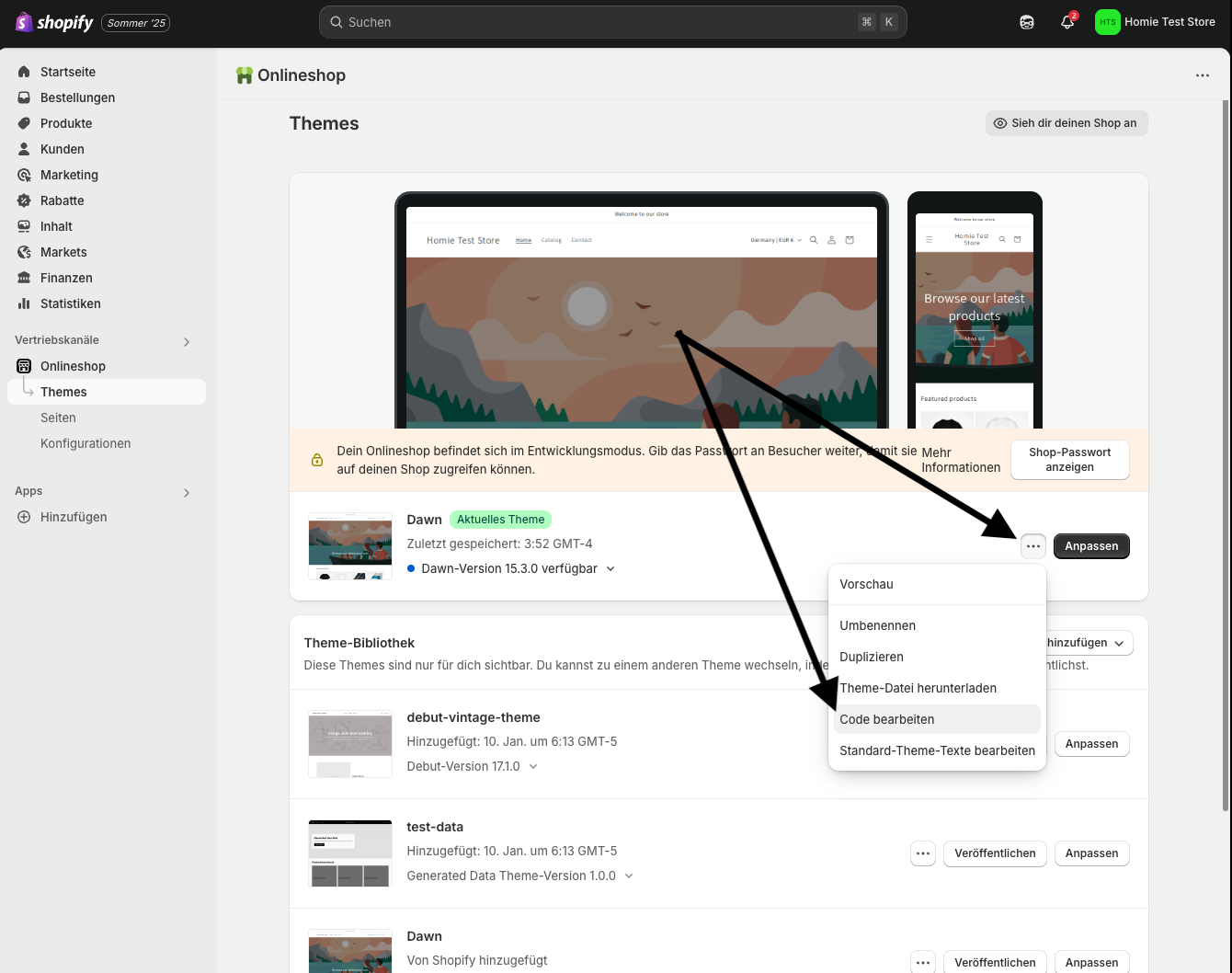Expand the Debut-Version 17.1.0 dropdown
Screen dimensions: 1232x973
coord(533,765)
